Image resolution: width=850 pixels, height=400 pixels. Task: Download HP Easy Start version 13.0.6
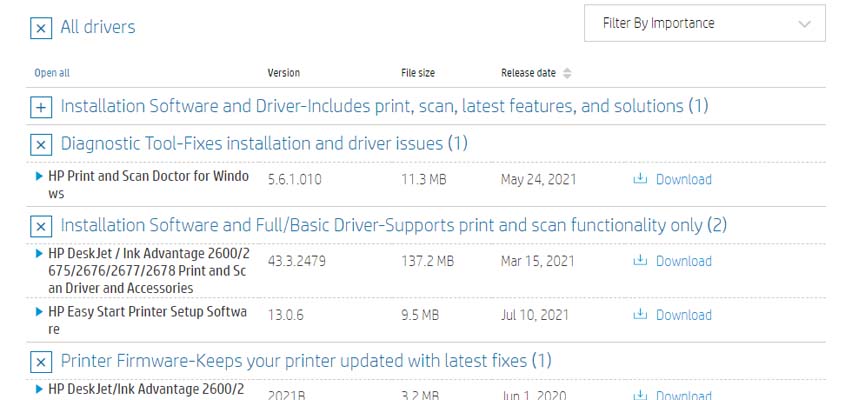pos(684,315)
